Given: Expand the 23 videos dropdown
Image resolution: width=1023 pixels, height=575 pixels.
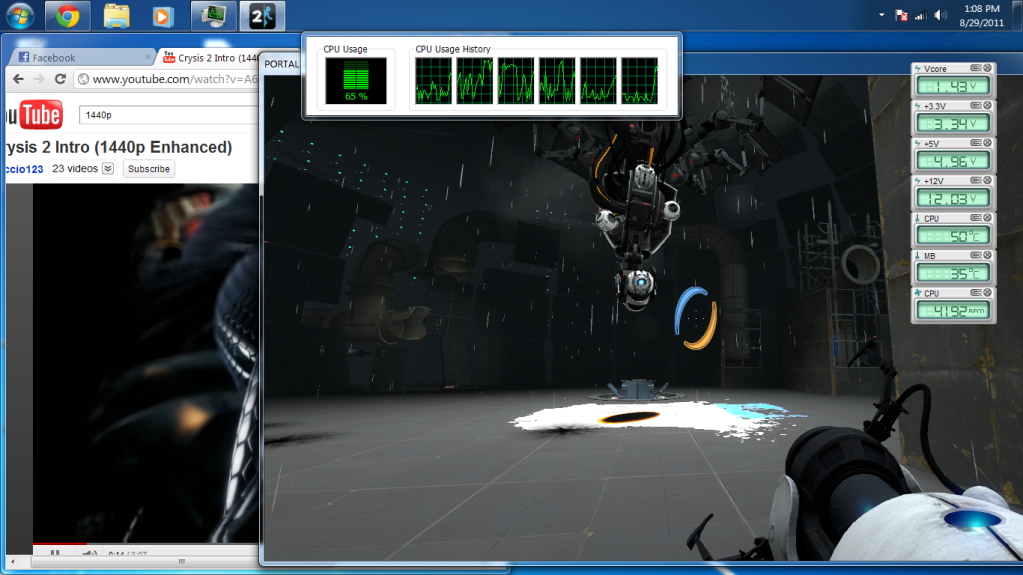Looking at the screenshot, I should click(108, 168).
